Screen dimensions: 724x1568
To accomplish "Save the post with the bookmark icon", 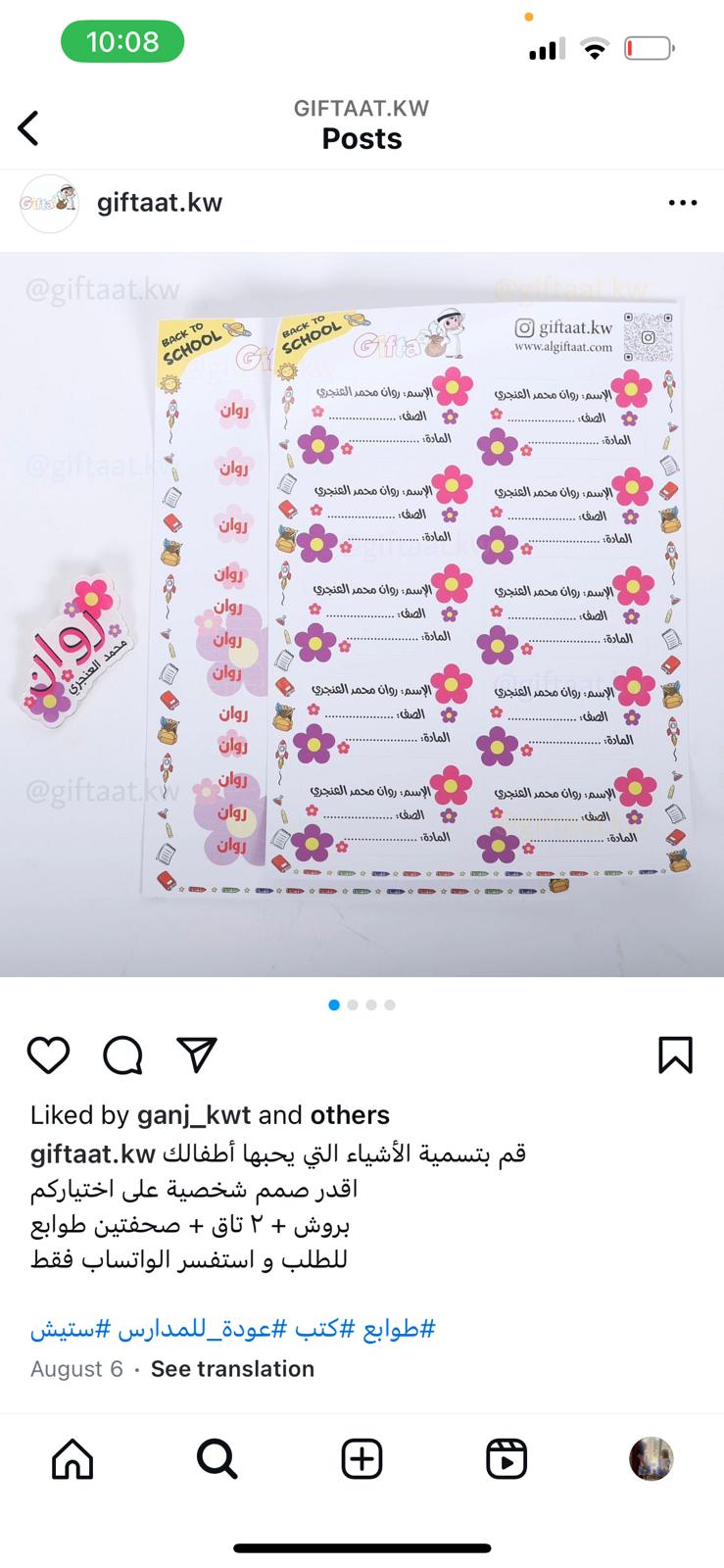I will pos(675,1054).
